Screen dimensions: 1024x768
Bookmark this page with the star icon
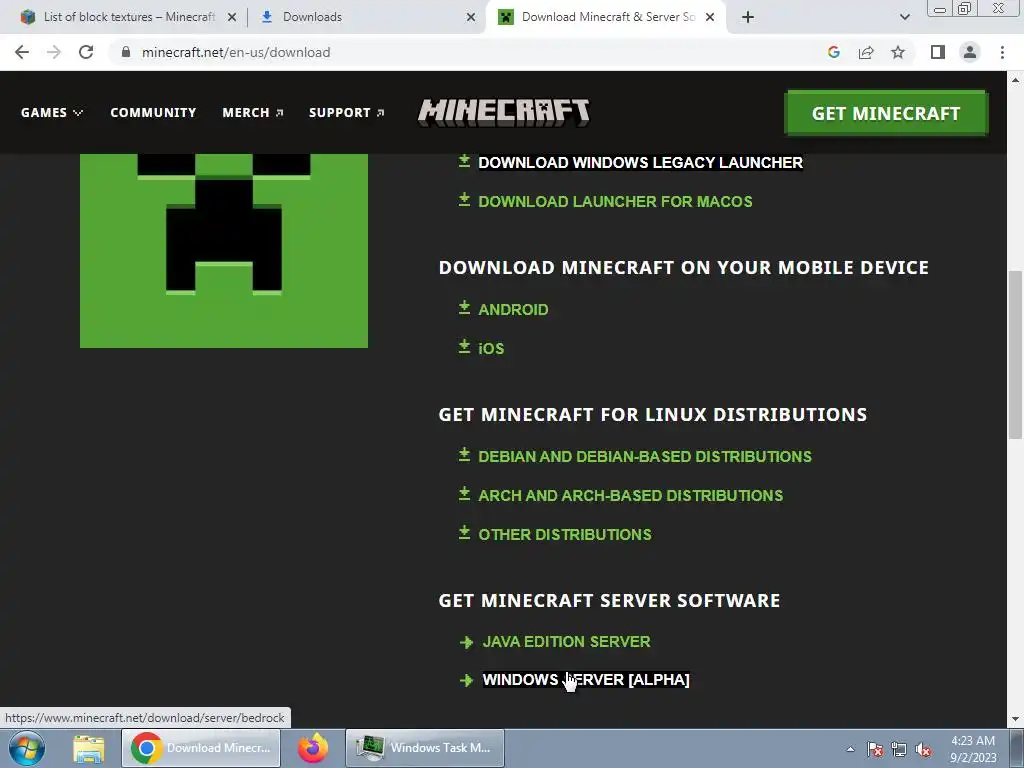pyautogui.click(x=898, y=52)
